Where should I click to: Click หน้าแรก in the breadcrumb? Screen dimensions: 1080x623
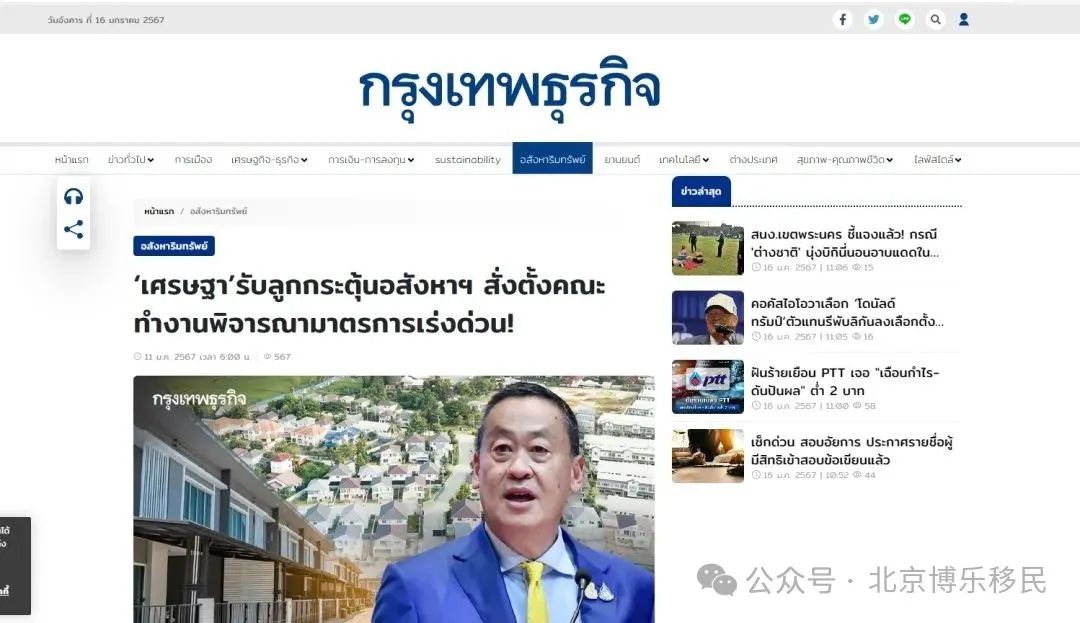(x=159, y=211)
